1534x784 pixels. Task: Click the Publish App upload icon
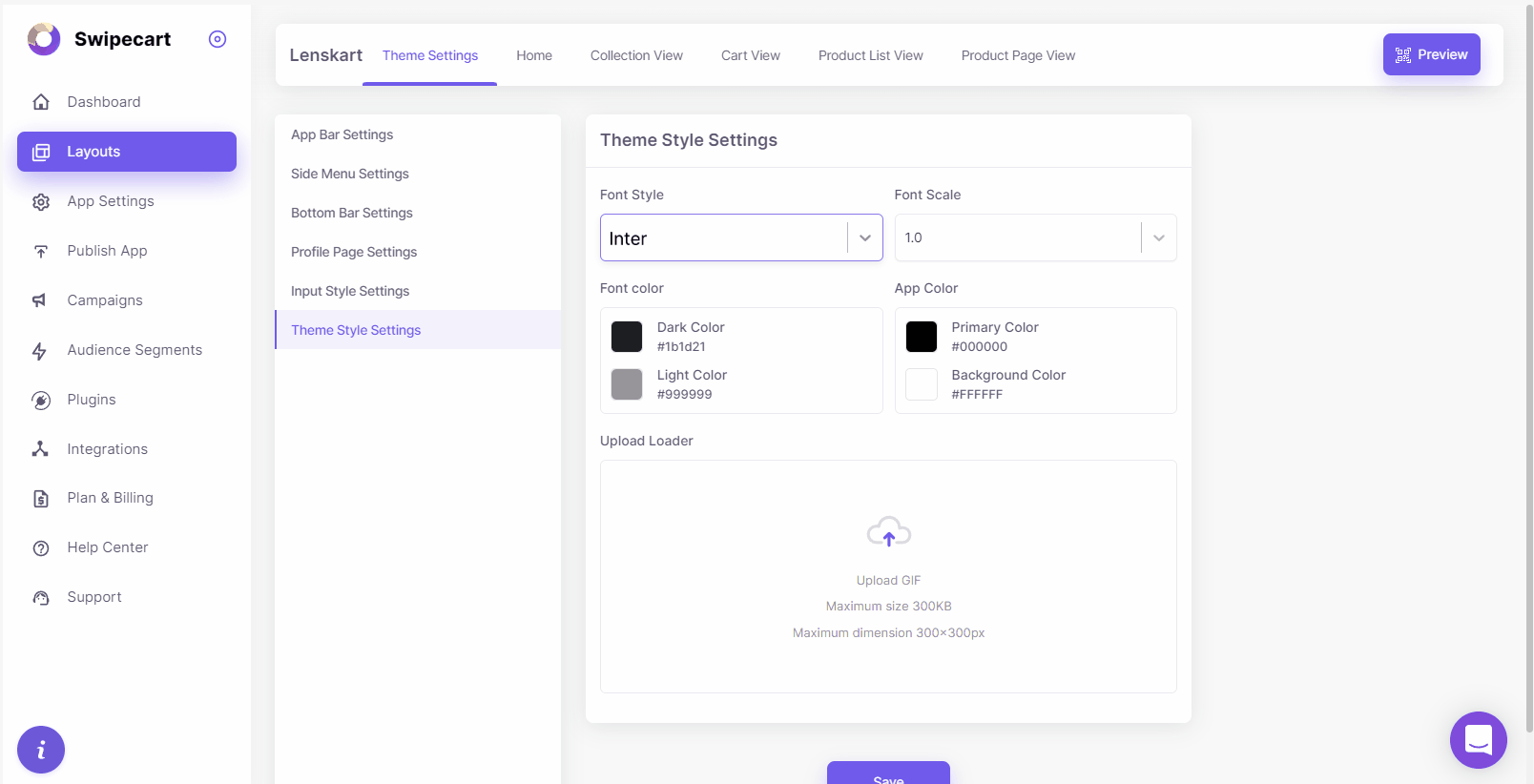[x=41, y=251]
